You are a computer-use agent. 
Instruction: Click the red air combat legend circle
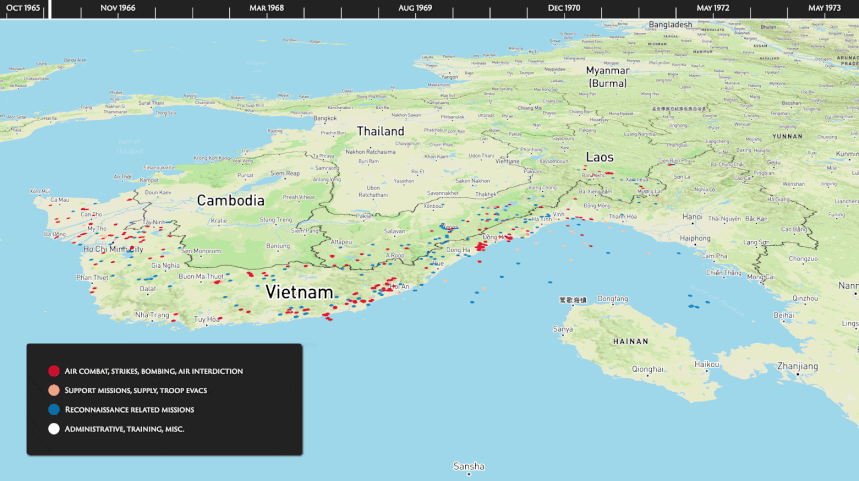tap(53, 371)
